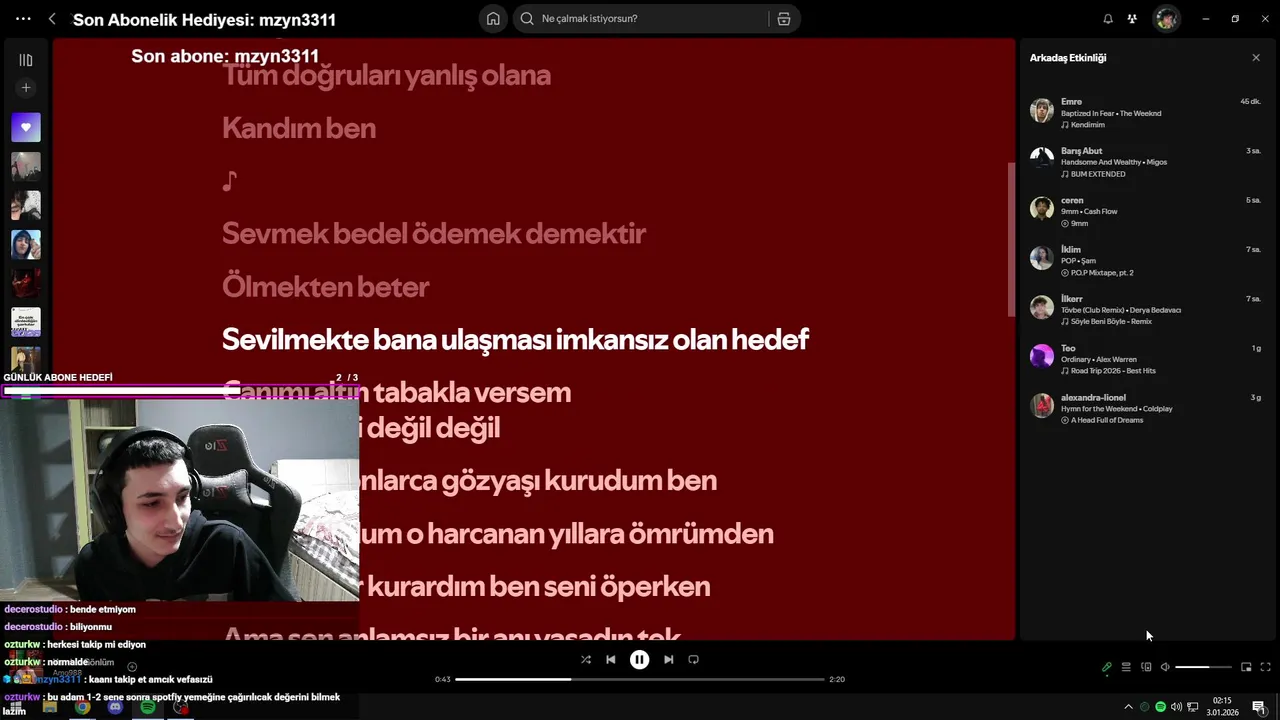Show hidden system tray icons chevron

1129,707
